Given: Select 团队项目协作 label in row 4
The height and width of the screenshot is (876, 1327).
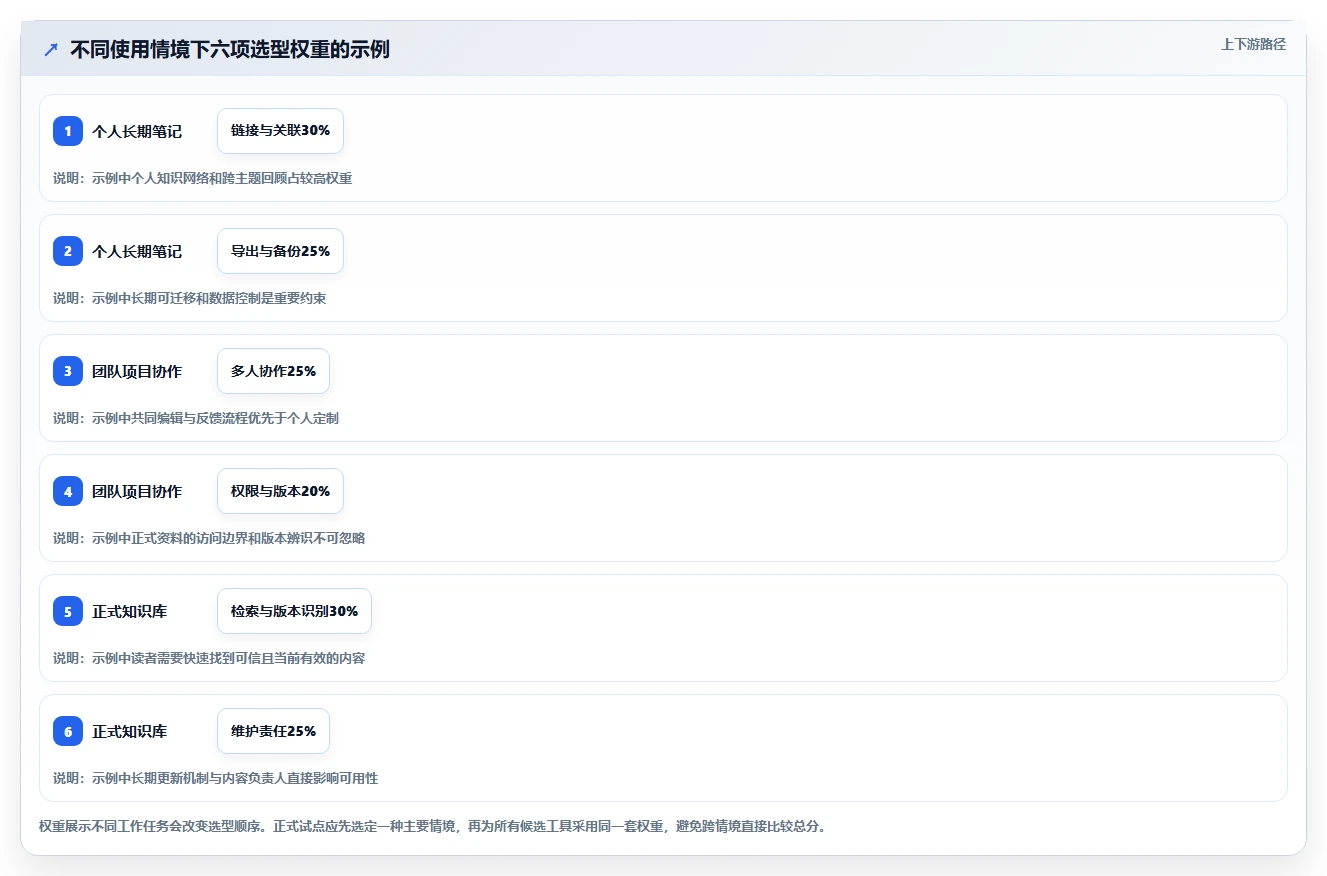Looking at the screenshot, I should [x=137, y=491].
